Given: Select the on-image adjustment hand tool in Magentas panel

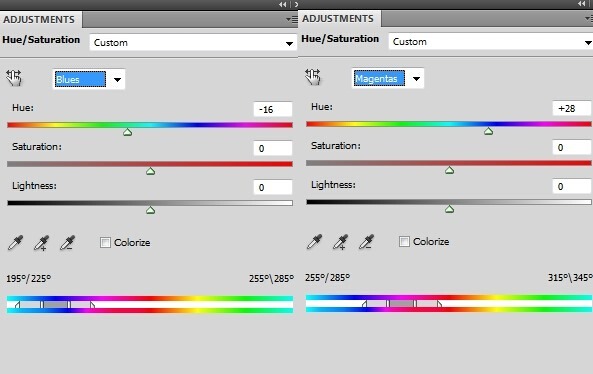Looking at the screenshot, I should coord(313,77).
